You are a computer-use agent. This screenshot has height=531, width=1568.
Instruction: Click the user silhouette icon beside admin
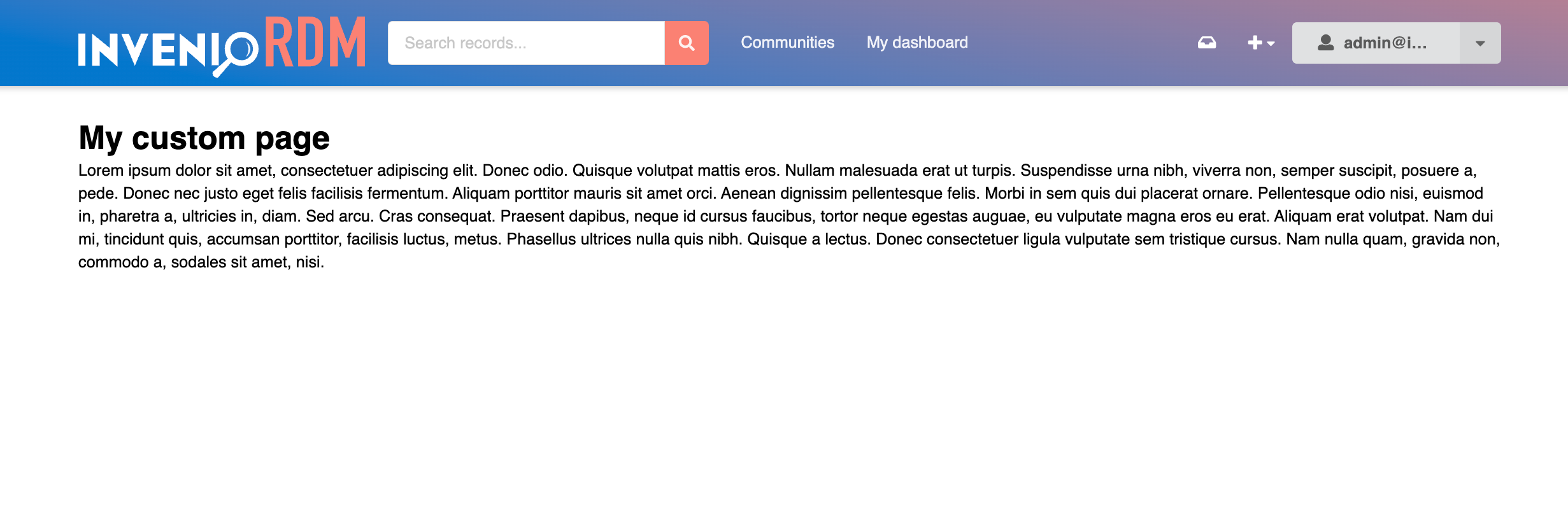1325,43
